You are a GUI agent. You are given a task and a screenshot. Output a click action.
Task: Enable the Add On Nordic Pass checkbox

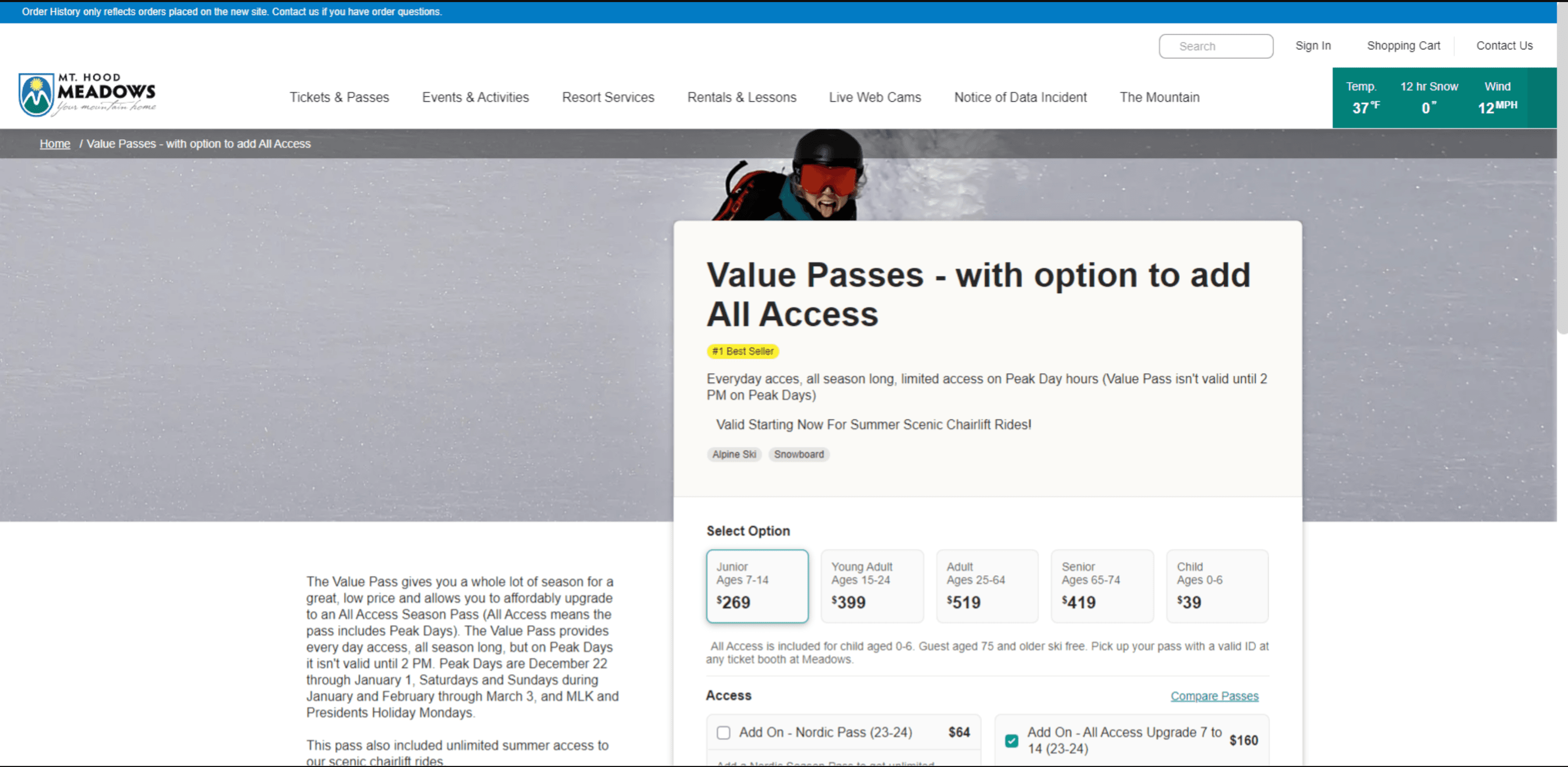coord(723,733)
